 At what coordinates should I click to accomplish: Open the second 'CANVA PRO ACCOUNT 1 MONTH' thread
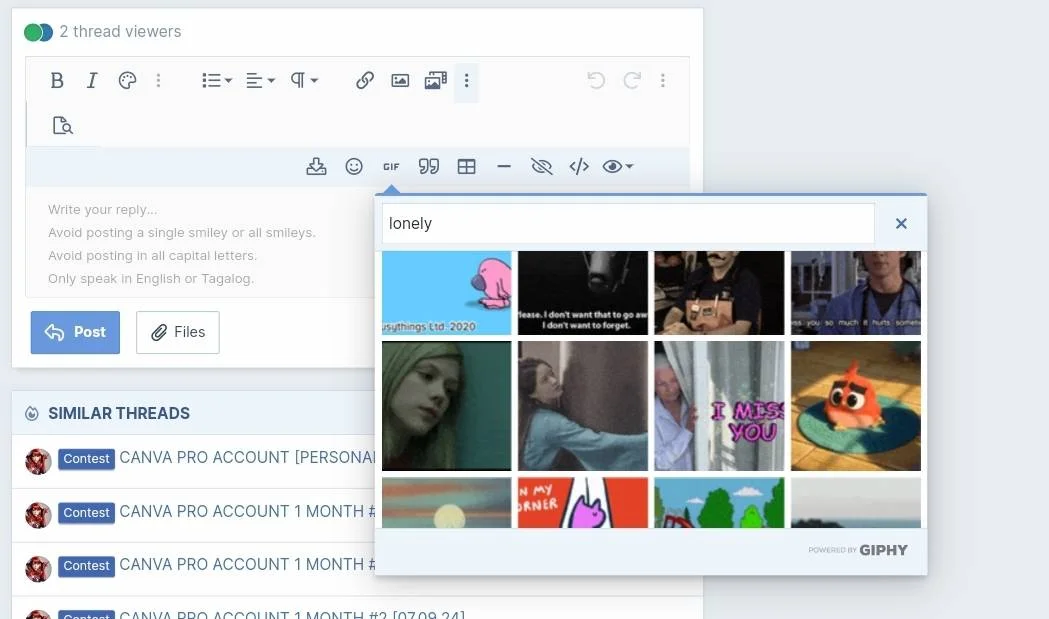[x=248, y=565]
